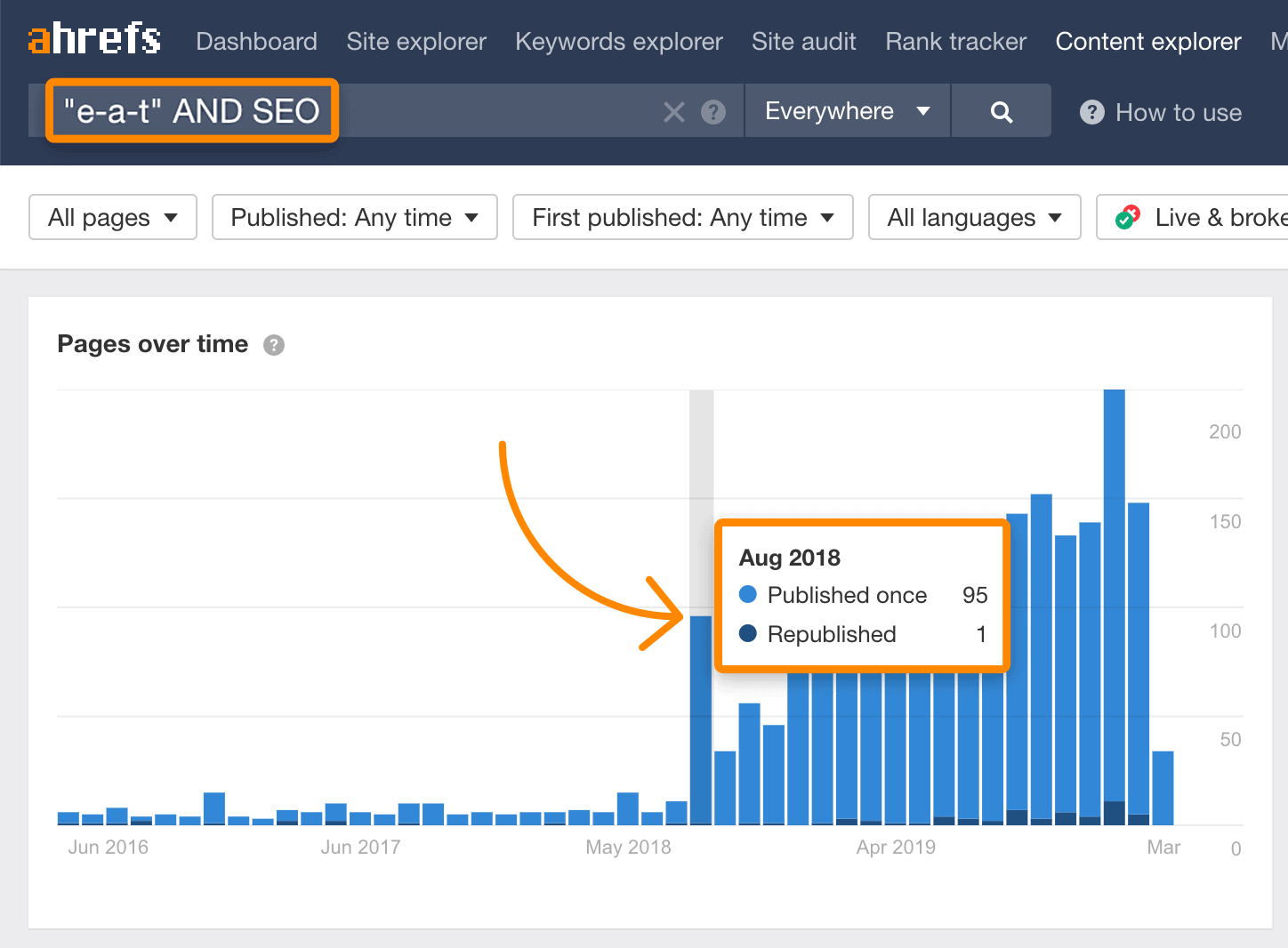Open Published: Any time filter
The image size is (1288, 948).
coord(354,218)
